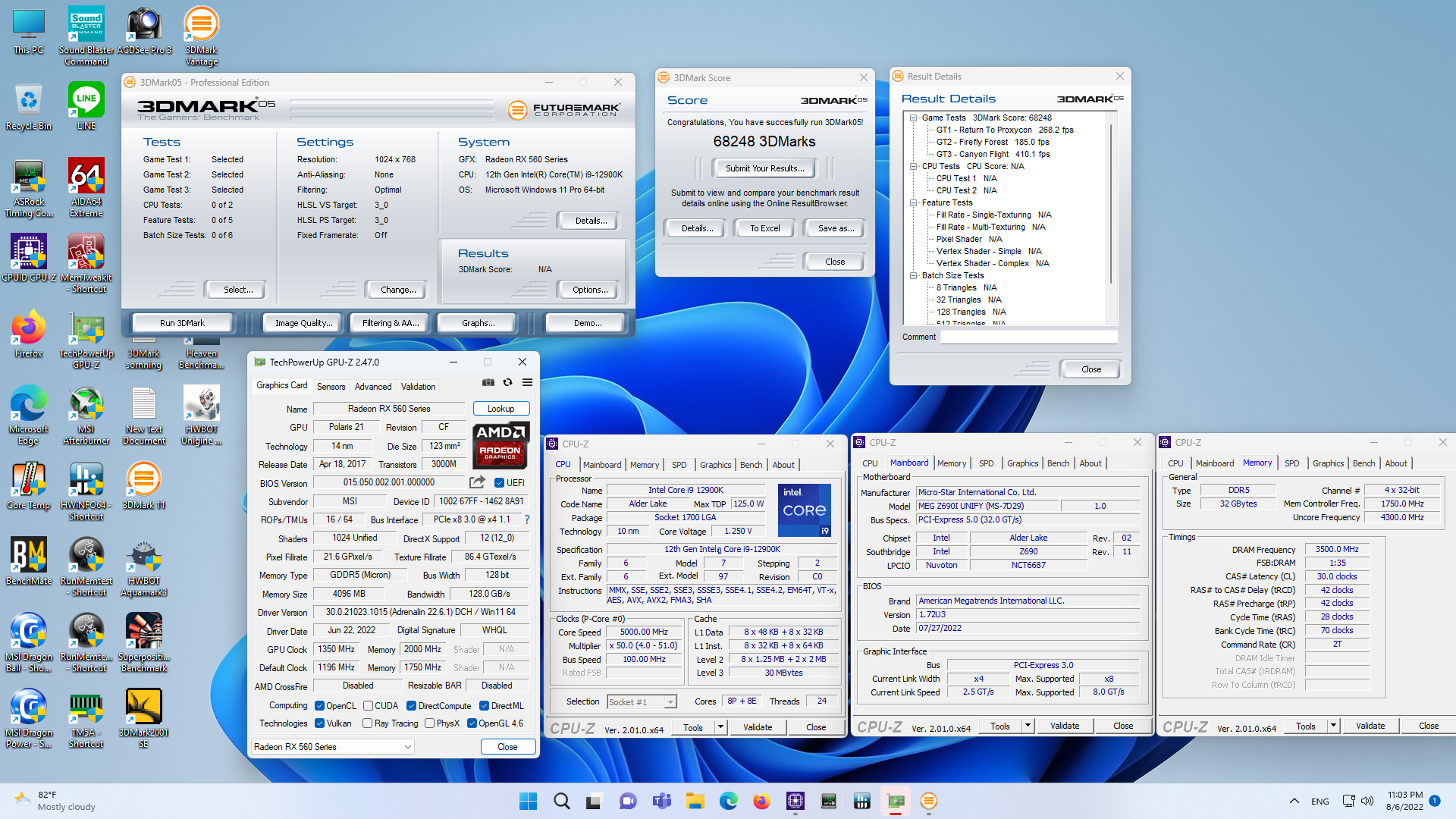This screenshot has height=819, width=1456.
Task: Open GPU-Z hamburger menu icon
Action: point(528,382)
